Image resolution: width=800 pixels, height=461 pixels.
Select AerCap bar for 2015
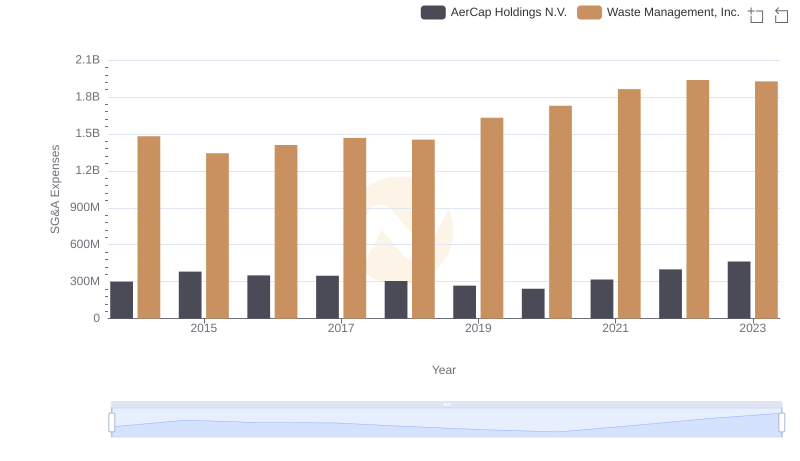coord(190,295)
